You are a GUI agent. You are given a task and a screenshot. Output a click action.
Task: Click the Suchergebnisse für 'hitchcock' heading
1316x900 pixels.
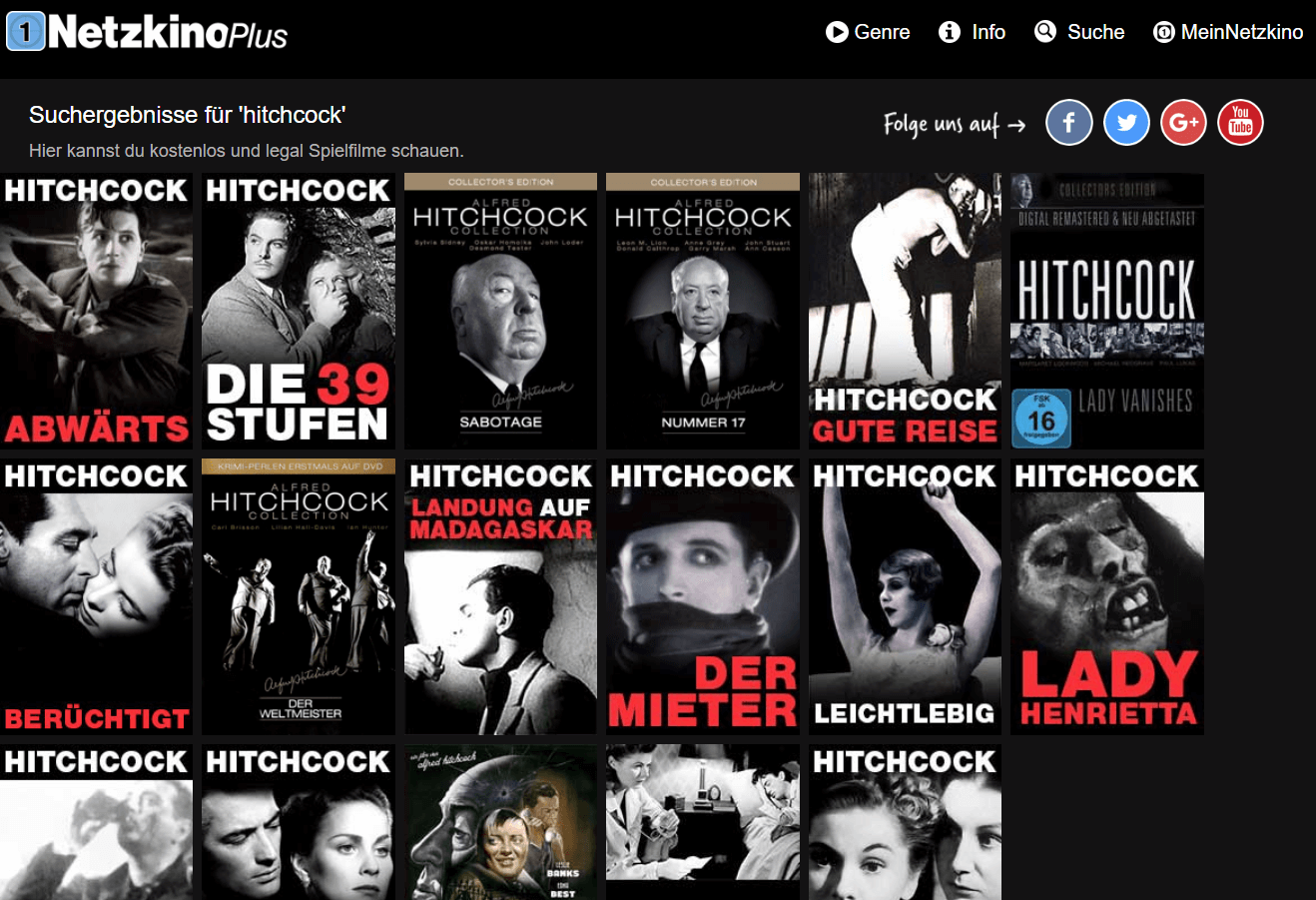coord(187,115)
